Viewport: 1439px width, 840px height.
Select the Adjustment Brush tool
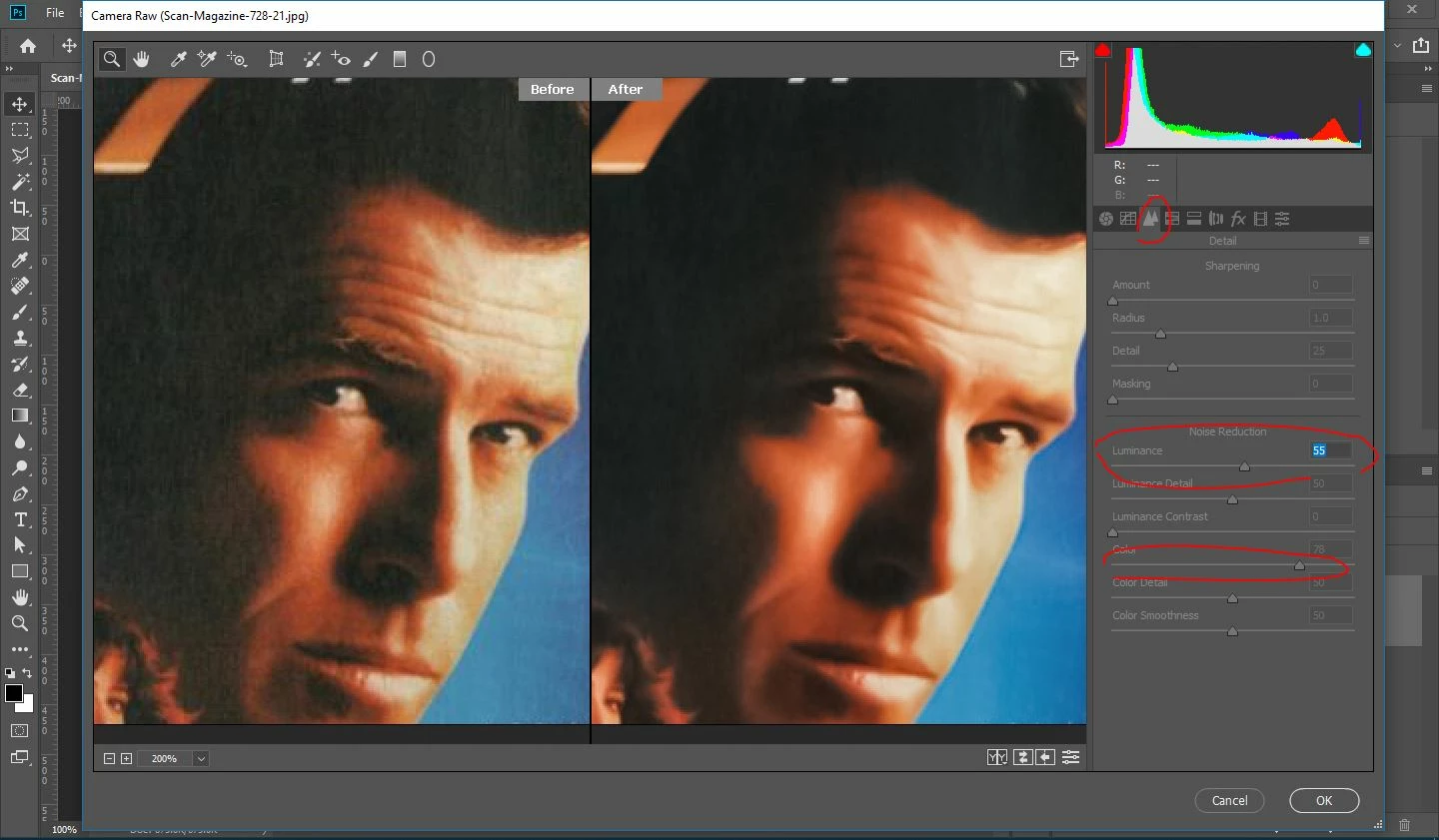coord(371,59)
